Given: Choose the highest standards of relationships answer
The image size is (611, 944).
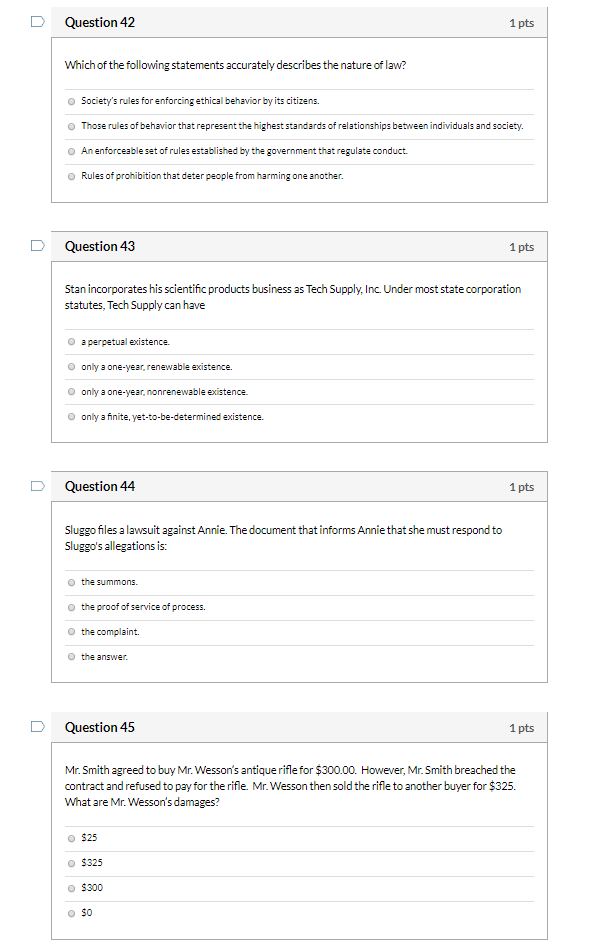Looking at the screenshot, I should [x=71, y=125].
